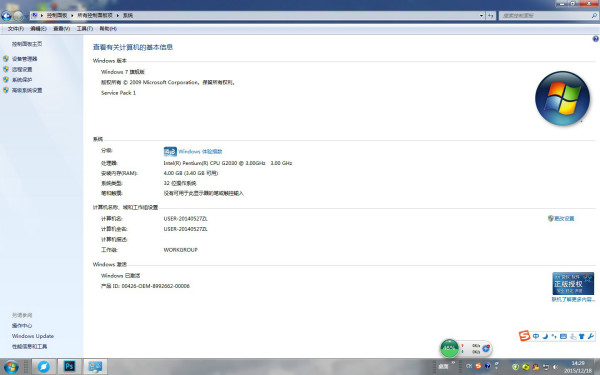Click the Control Panel taskbar button
Viewport: 600px width, 375px height.
coord(95,367)
